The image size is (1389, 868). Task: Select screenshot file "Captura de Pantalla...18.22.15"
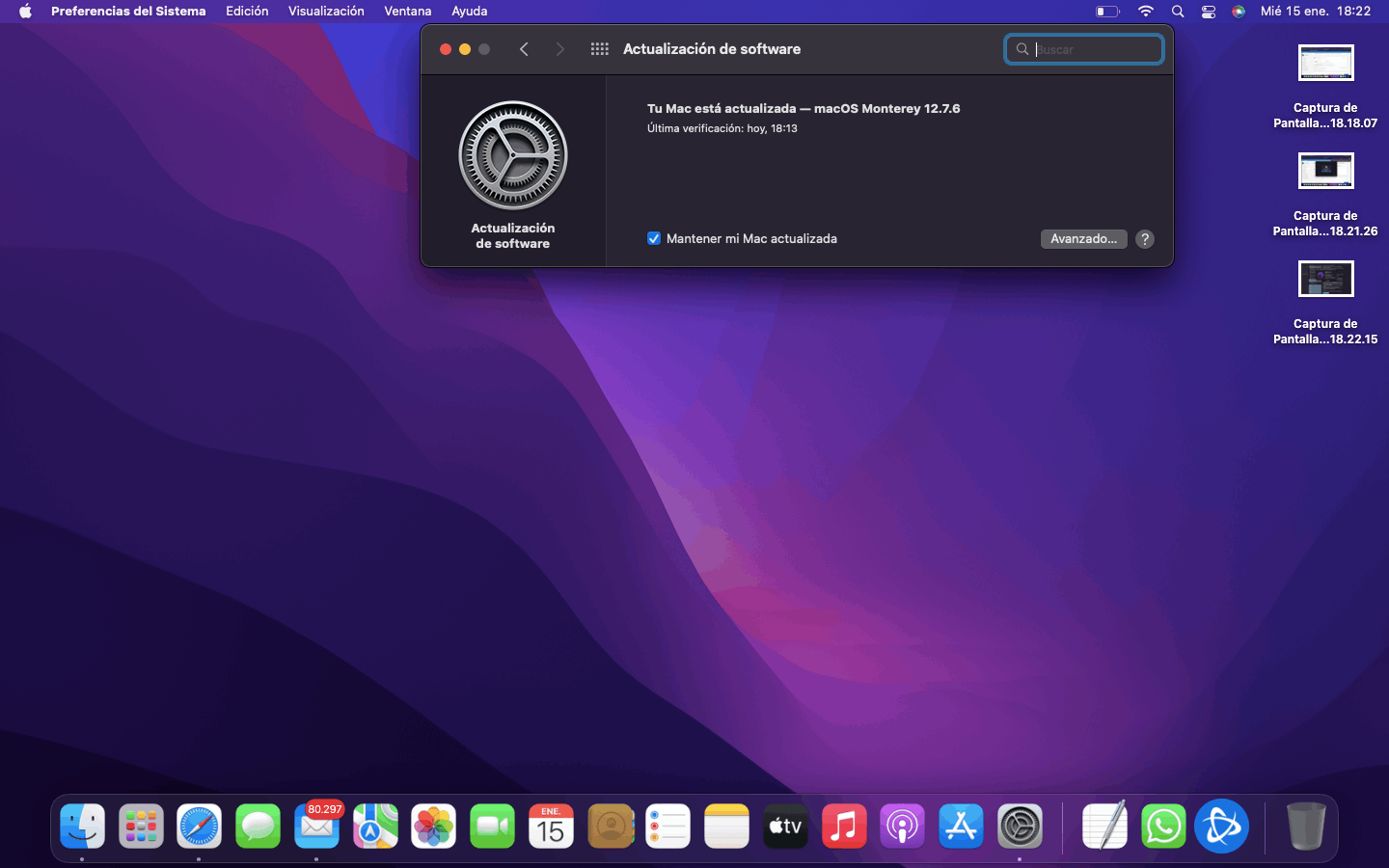(1325, 302)
